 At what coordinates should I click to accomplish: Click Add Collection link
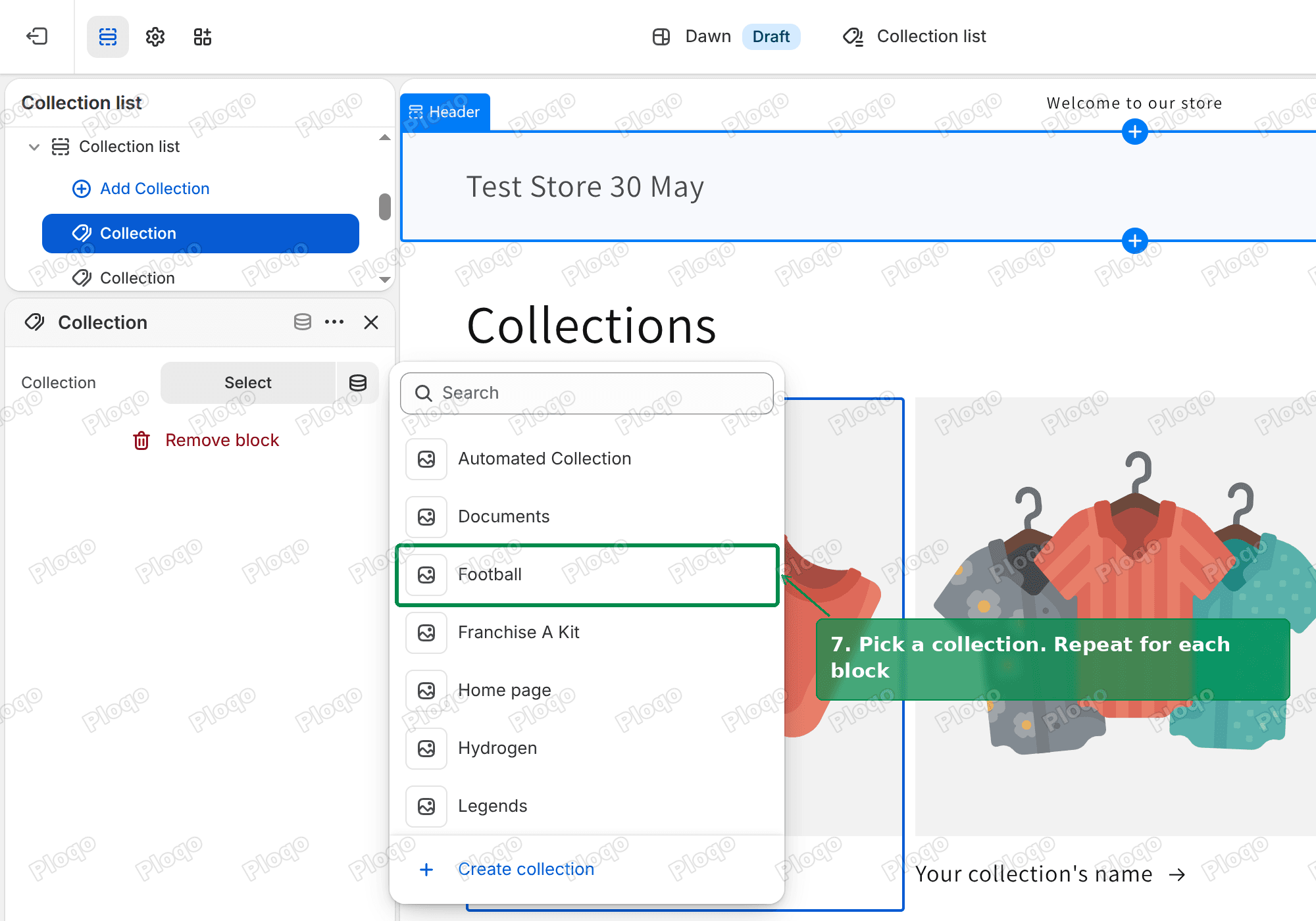click(155, 189)
